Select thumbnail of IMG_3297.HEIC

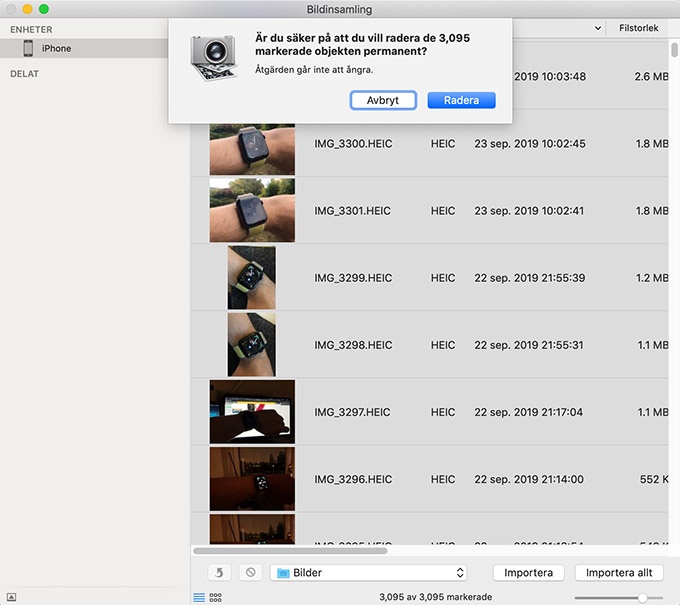(252, 411)
